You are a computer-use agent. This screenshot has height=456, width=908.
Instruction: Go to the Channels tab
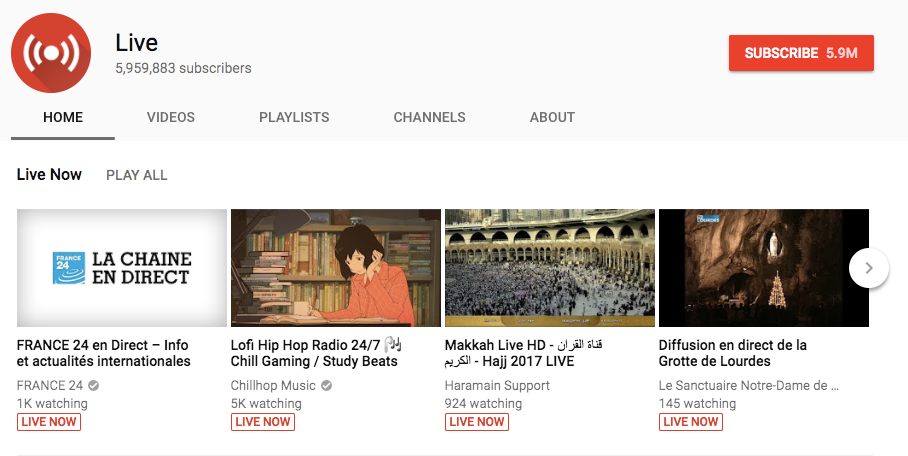click(430, 117)
